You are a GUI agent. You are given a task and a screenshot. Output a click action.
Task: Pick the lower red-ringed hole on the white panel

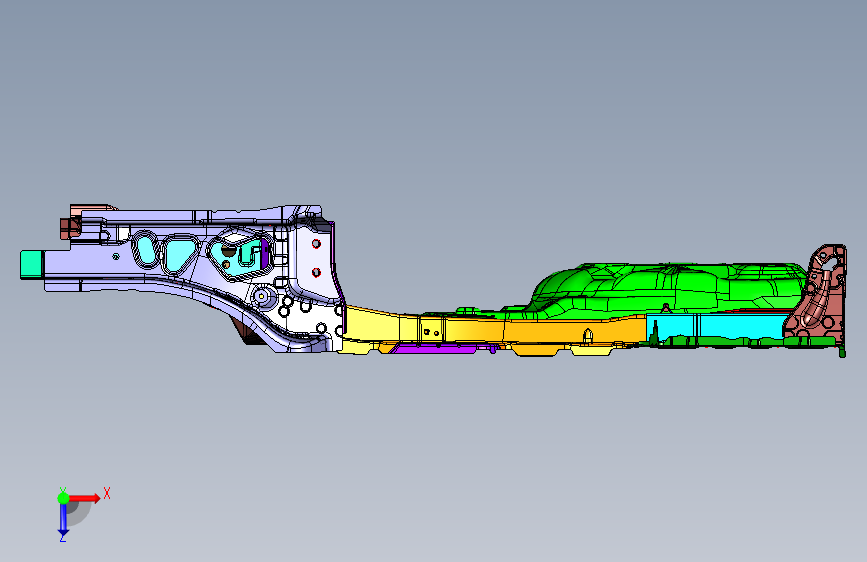(316, 272)
